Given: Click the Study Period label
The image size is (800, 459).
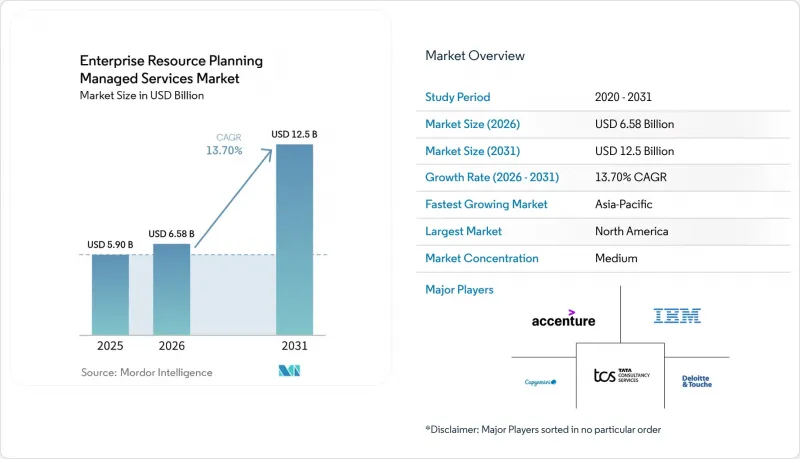Looking at the screenshot, I should click(x=458, y=97).
